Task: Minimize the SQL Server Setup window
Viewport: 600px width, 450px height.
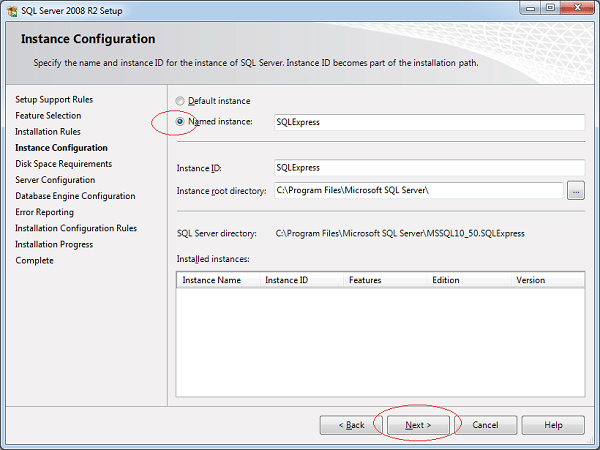Action: (x=530, y=8)
